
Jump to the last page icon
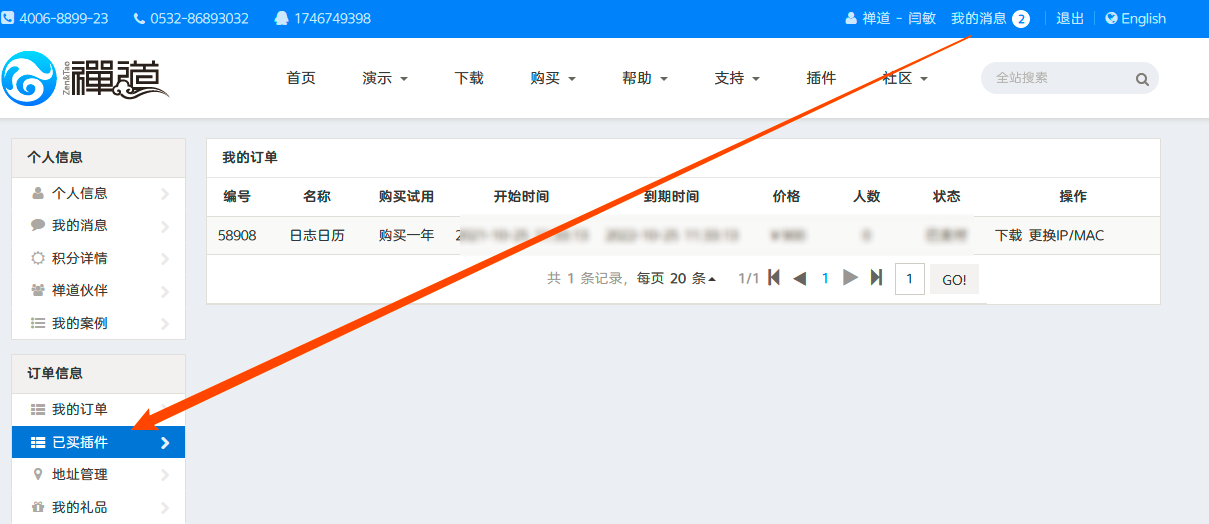[876, 278]
